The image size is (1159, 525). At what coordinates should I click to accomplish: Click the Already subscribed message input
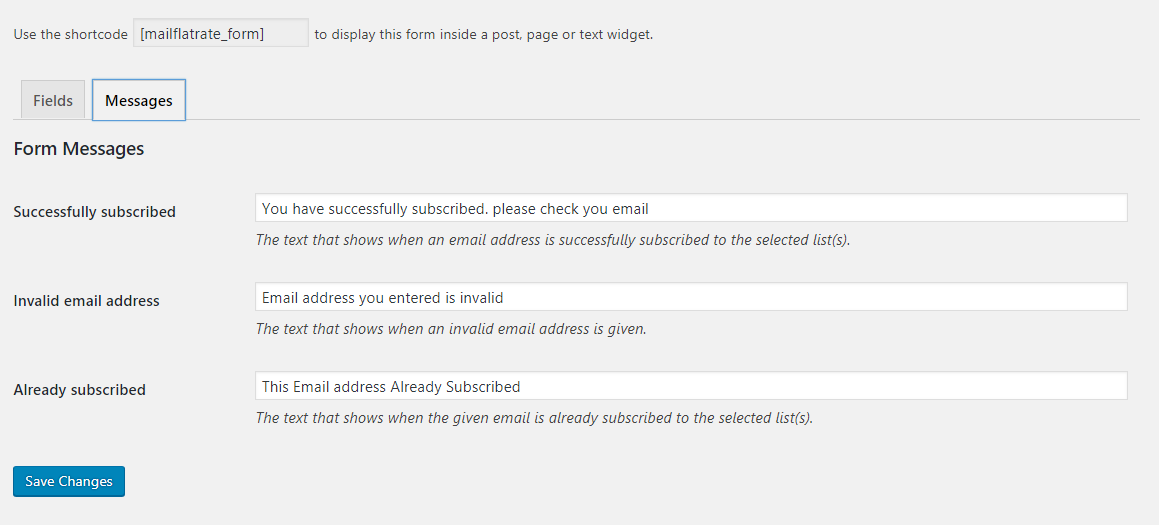click(691, 385)
